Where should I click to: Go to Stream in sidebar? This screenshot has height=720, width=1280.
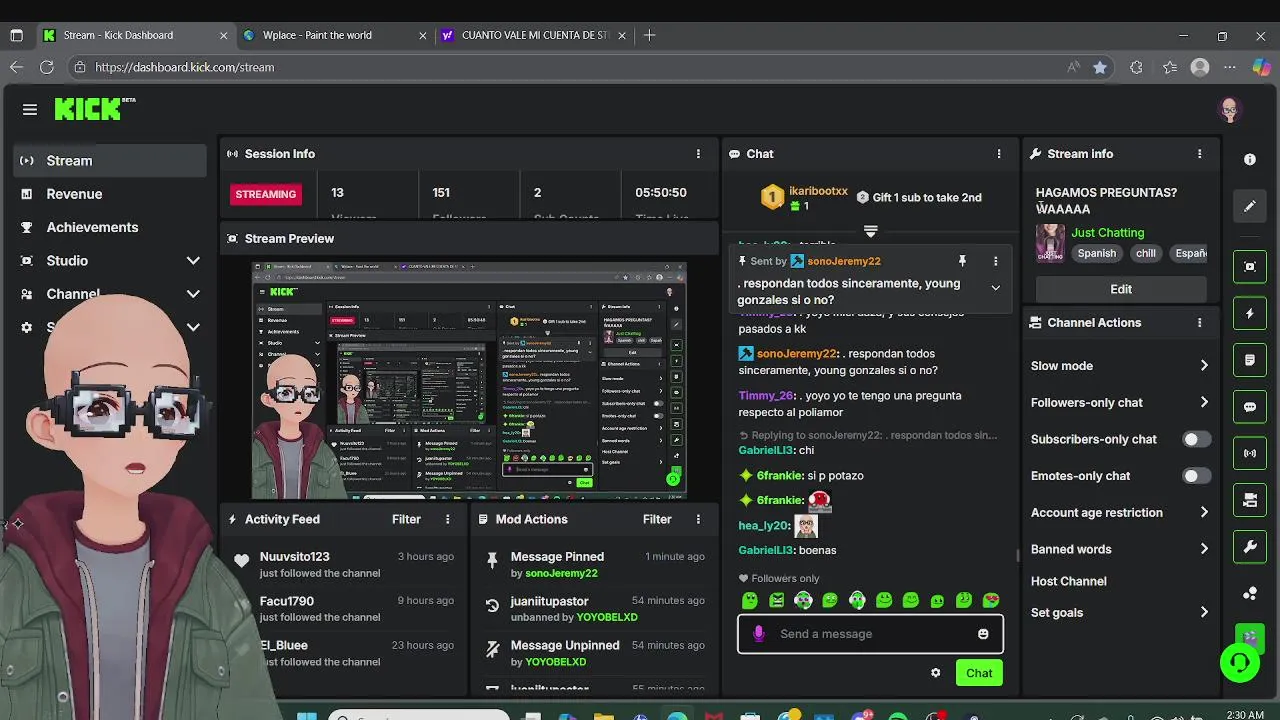110,161
